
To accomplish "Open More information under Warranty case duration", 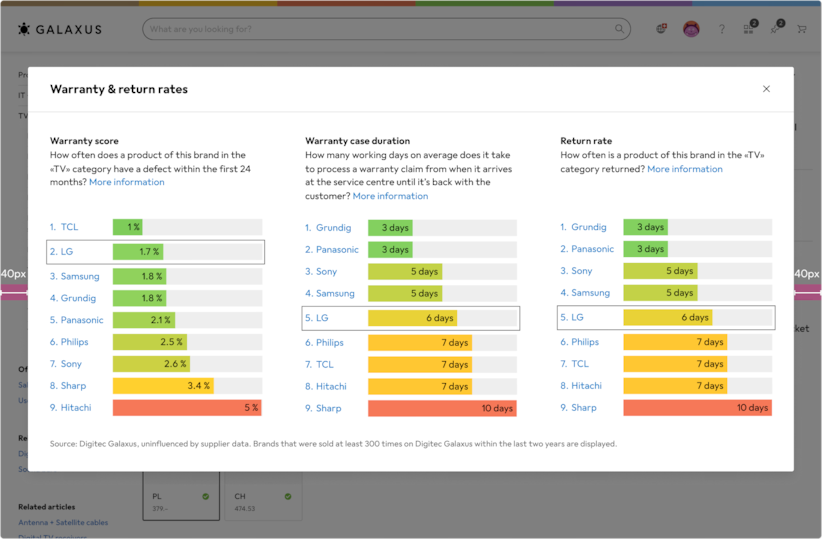I will coord(390,196).
